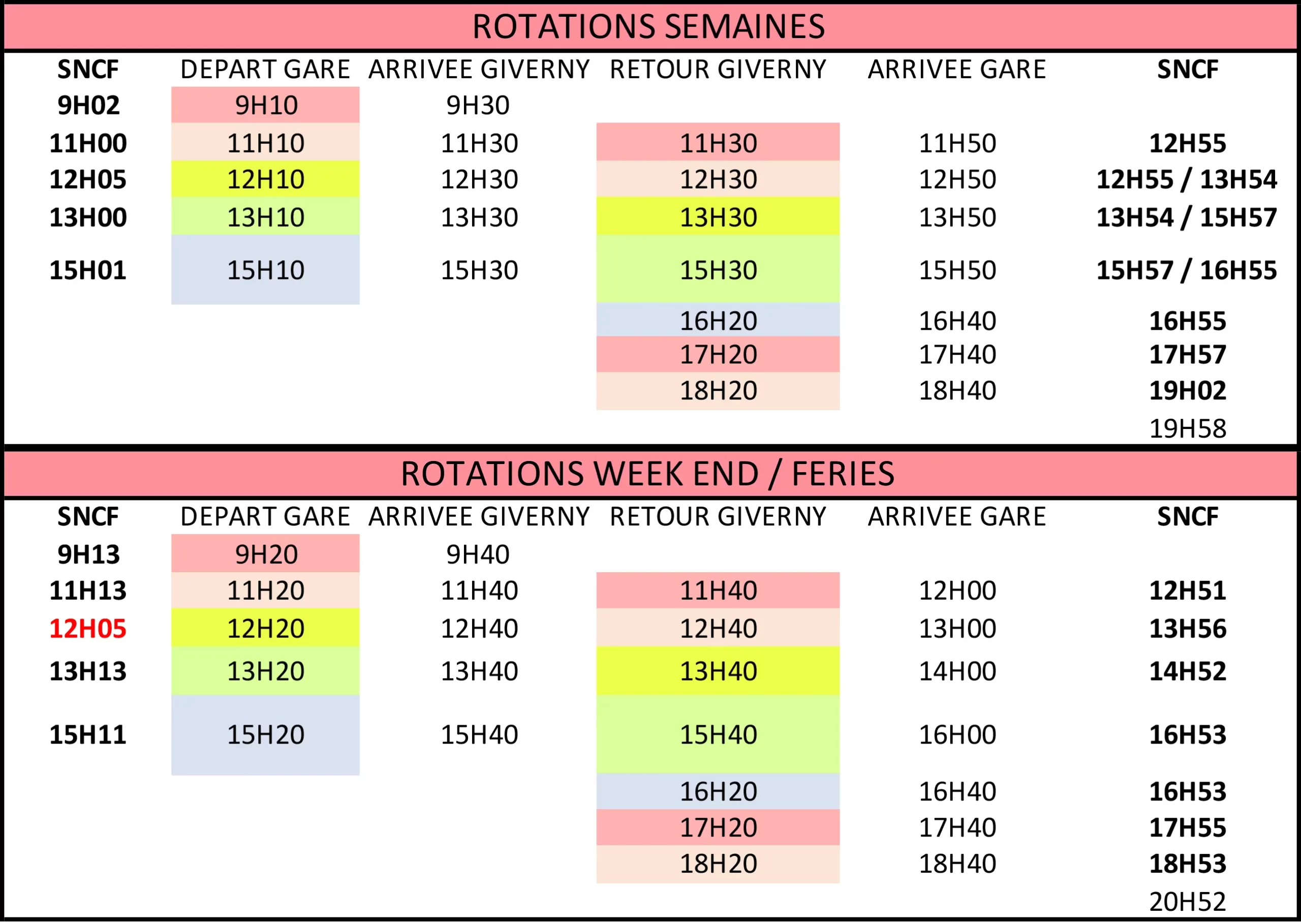Click the ROTATIONS SEMAINES title banner

(648, 27)
